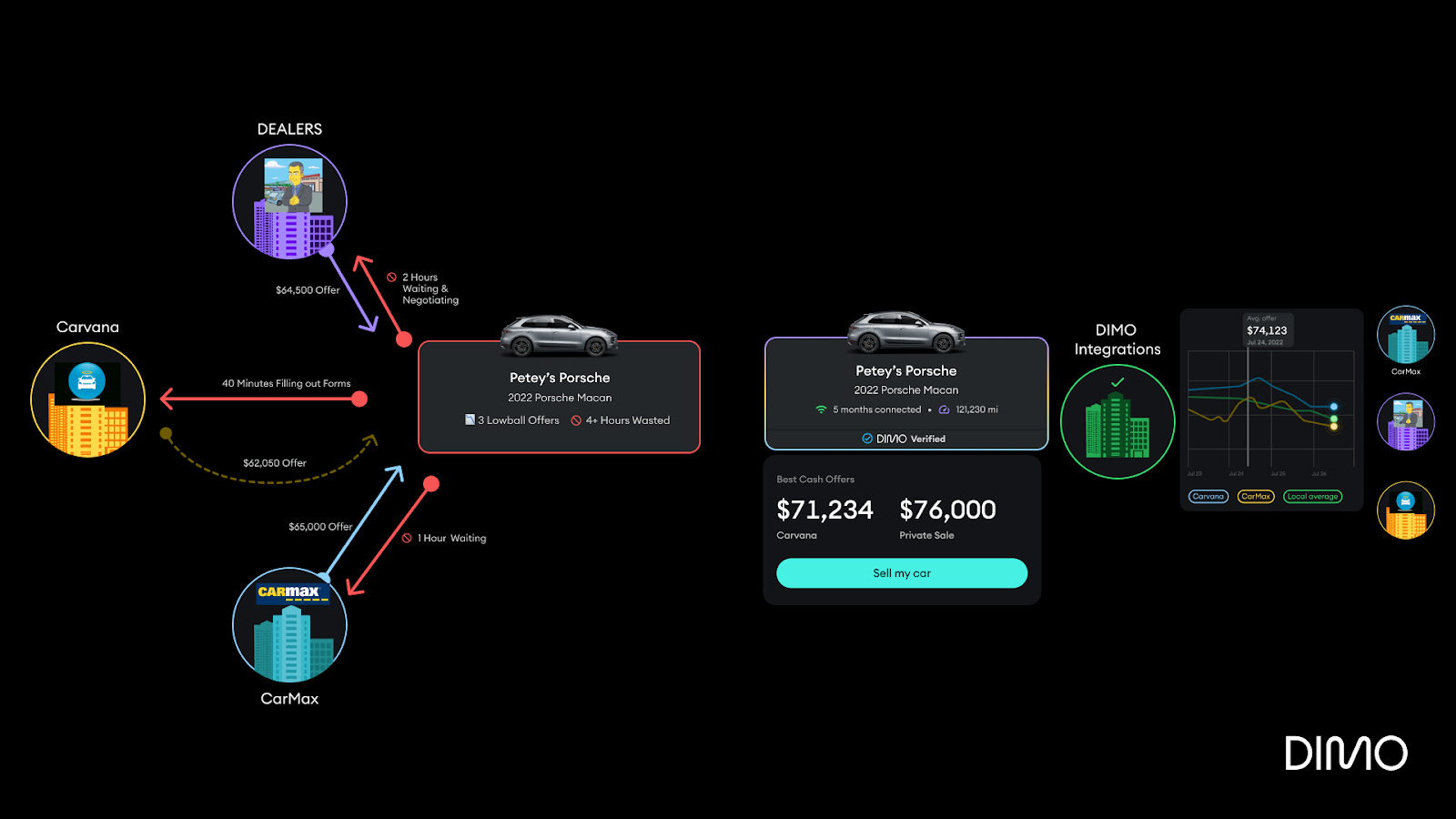Select the CarMax icon in the right sidebar
The image size is (1456, 819).
click(1406, 335)
